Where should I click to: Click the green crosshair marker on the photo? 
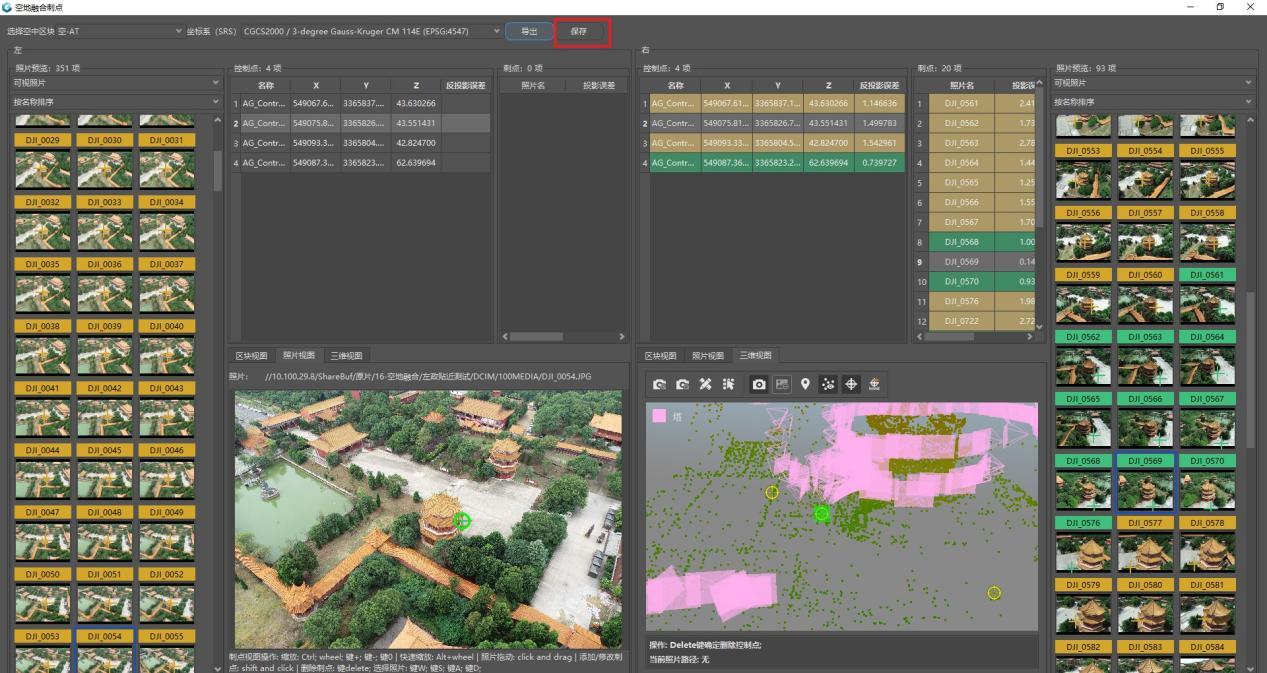click(x=461, y=520)
